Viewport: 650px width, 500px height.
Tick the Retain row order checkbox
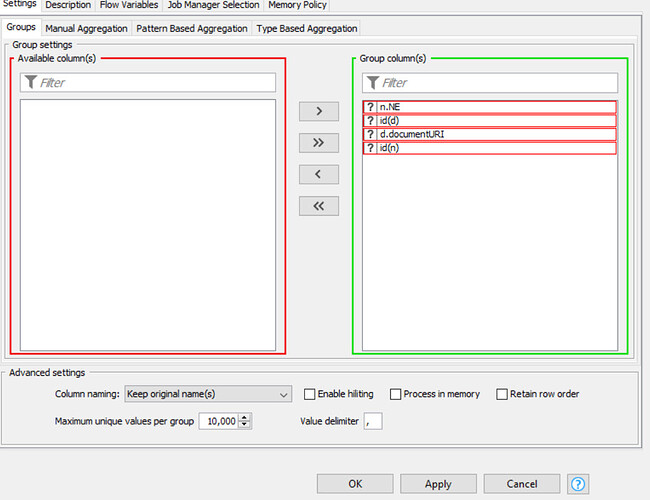point(502,394)
